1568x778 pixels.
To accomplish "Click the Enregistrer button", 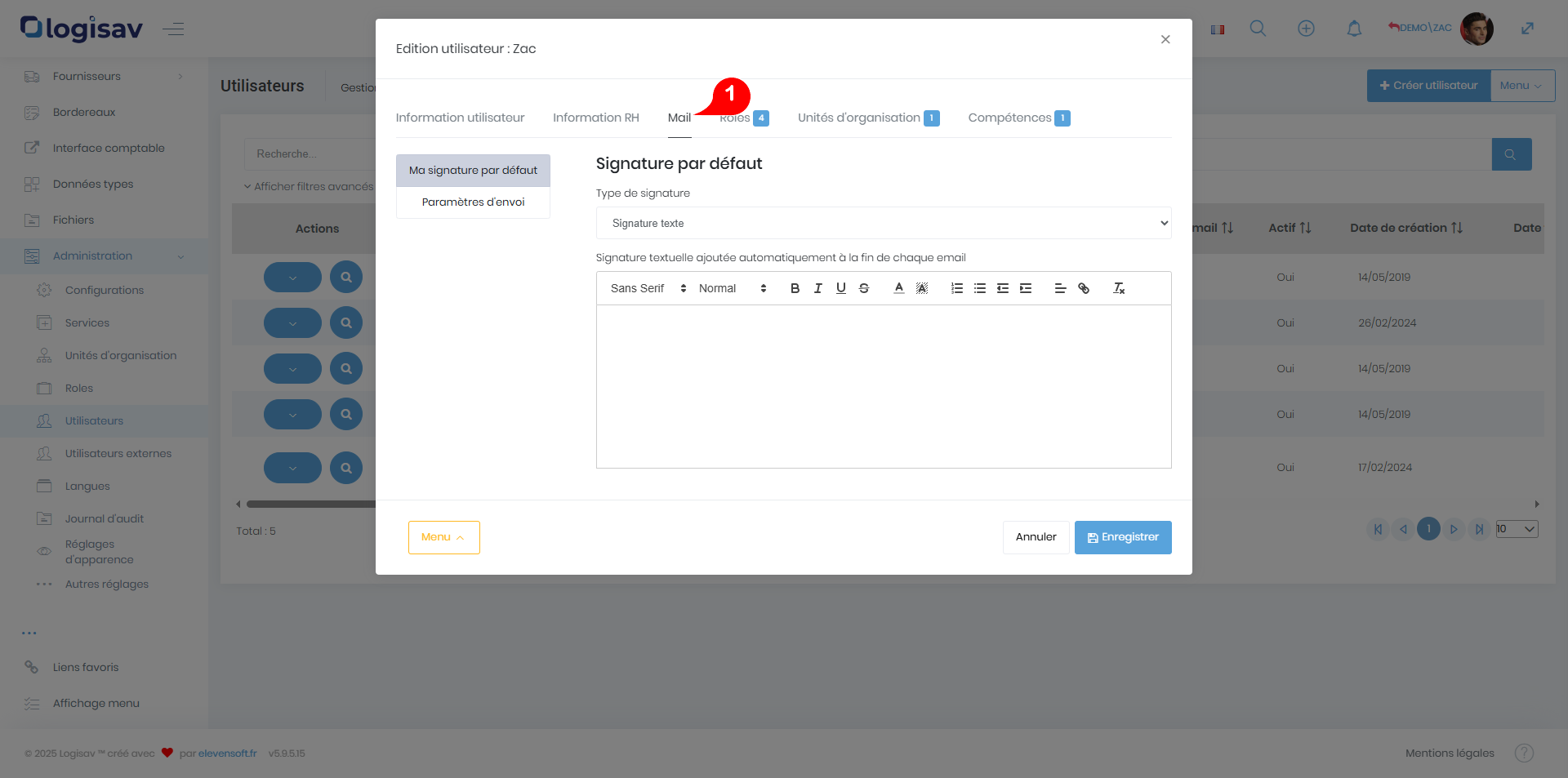I will click(x=1122, y=537).
